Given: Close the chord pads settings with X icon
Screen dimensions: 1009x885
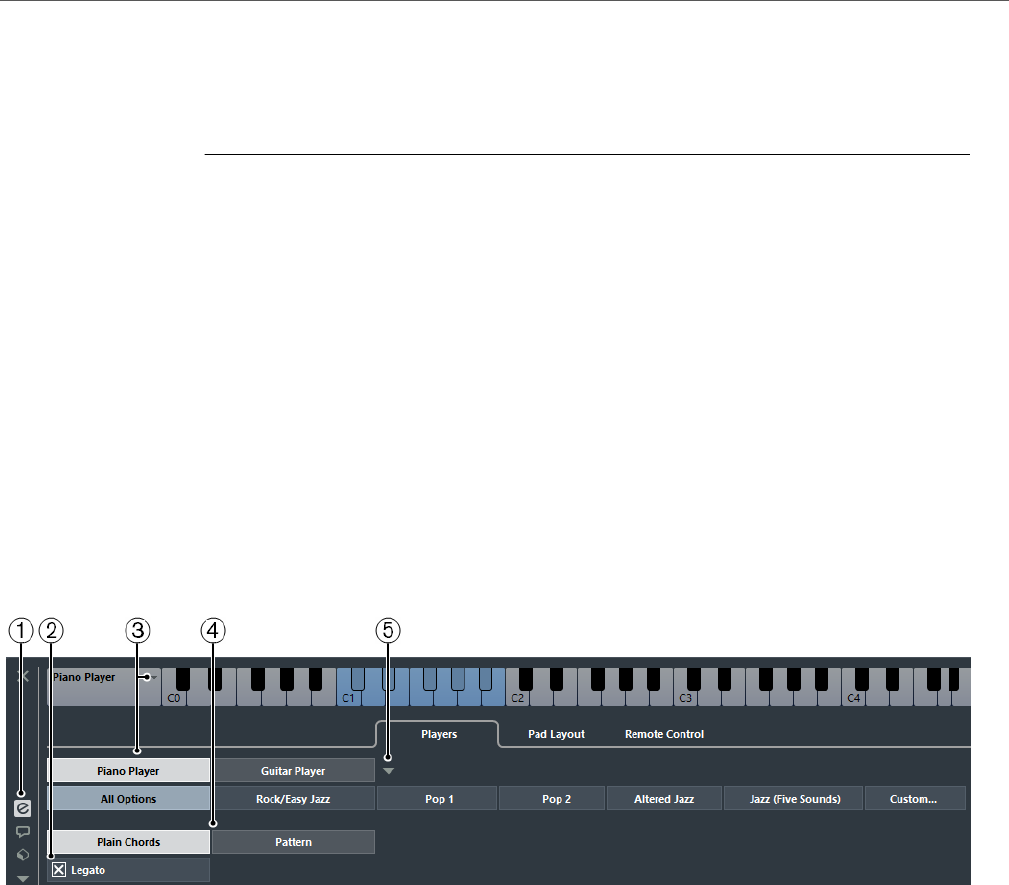Looking at the screenshot, I should [x=23, y=676].
